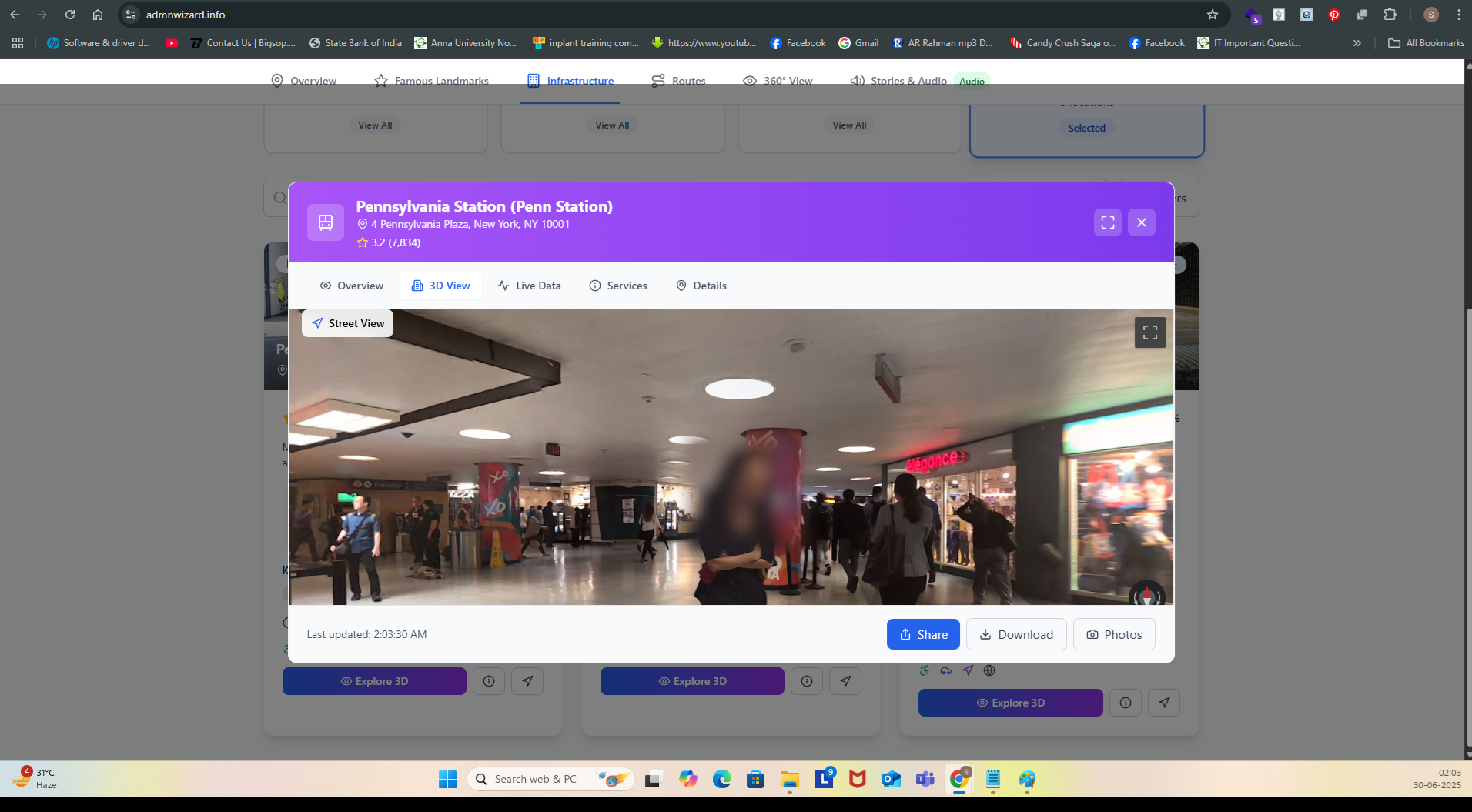1472x812 pixels.
Task: Click the 3.2 star rating
Action: pyautogui.click(x=388, y=242)
